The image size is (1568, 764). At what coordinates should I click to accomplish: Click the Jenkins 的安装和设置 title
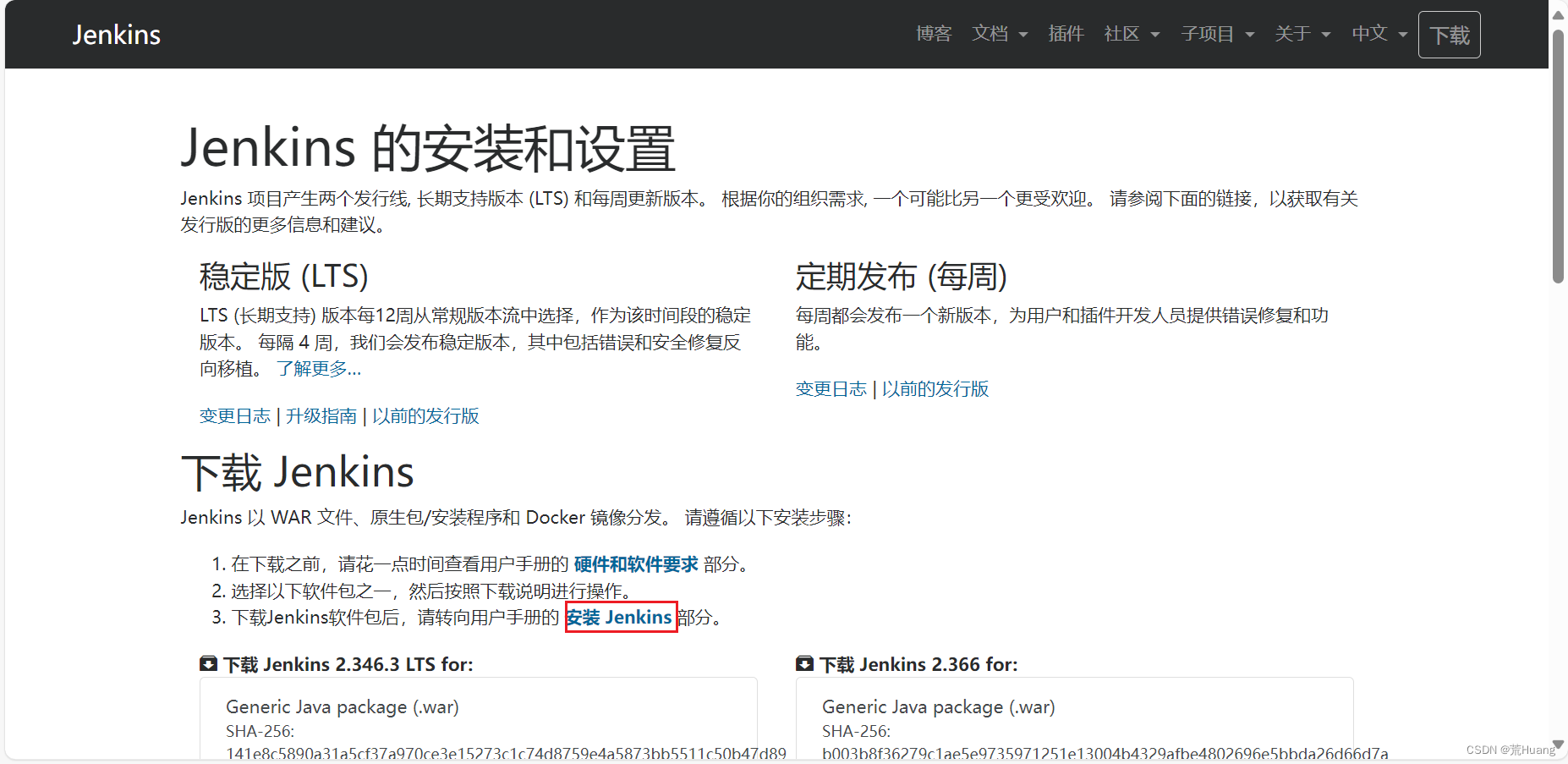(428, 148)
